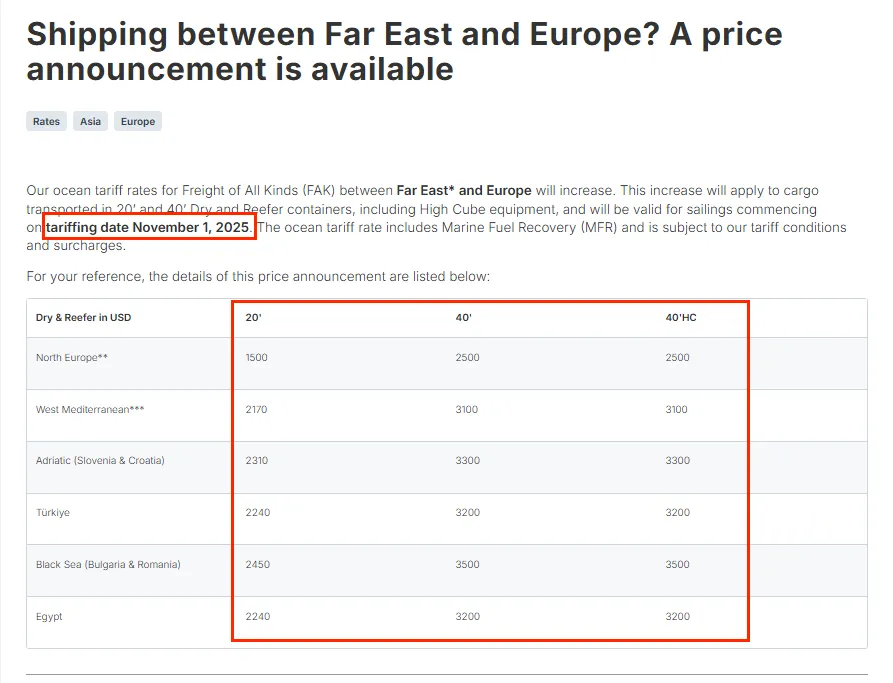
Task: Select the 40' column header
Action: (463, 317)
